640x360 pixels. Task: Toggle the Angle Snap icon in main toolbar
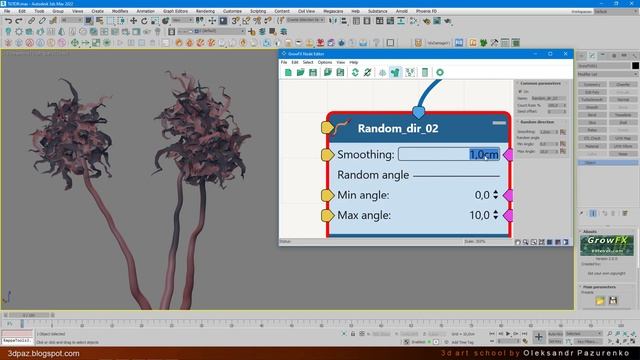[246, 20]
